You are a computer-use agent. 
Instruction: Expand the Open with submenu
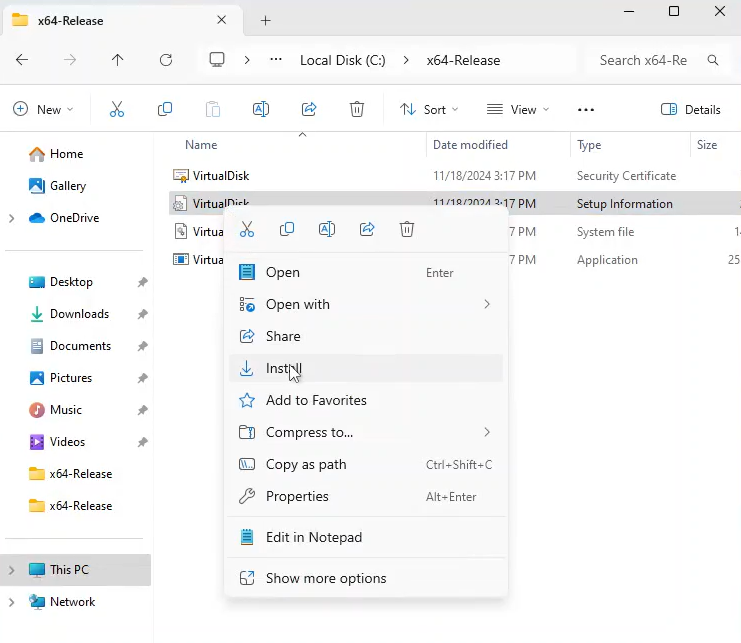pyautogui.click(x=487, y=304)
